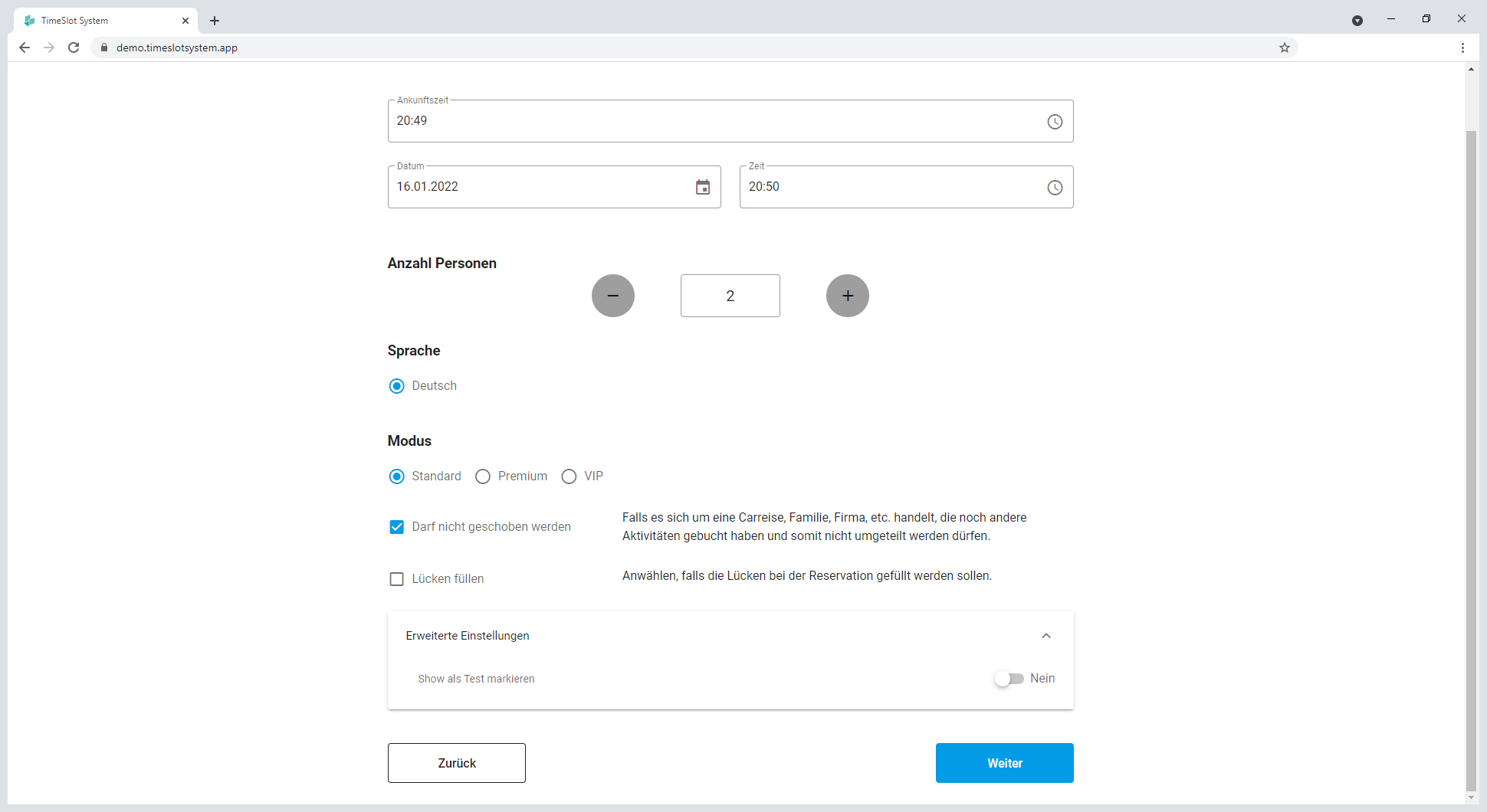
Task: Choose the Premium mode option
Action: tap(483, 476)
